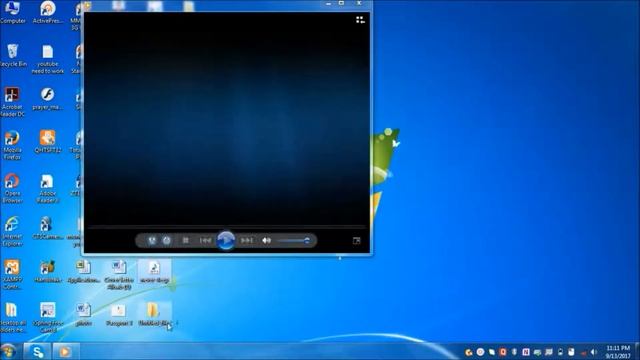Skip to the next track
640x360 pixels.
click(247, 241)
